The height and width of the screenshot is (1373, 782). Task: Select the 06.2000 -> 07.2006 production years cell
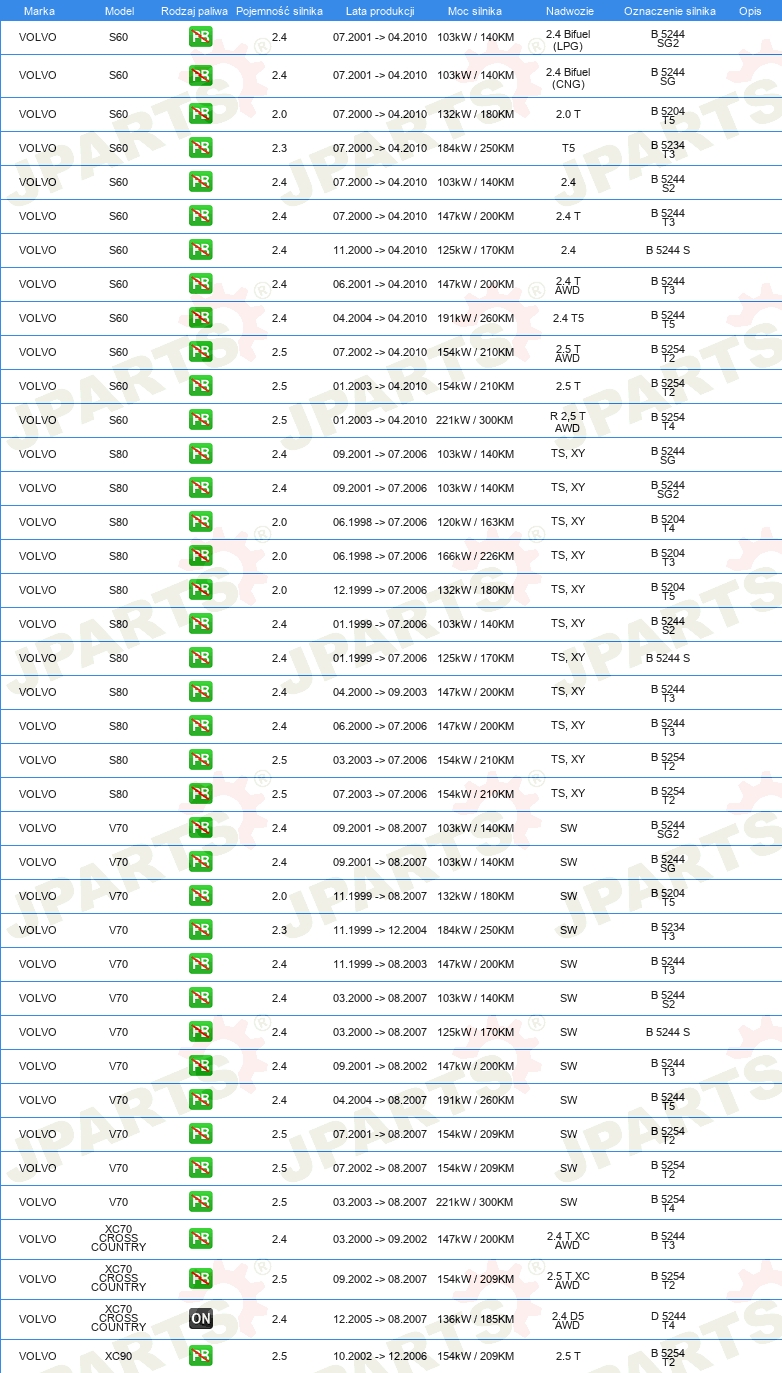point(380,726)
